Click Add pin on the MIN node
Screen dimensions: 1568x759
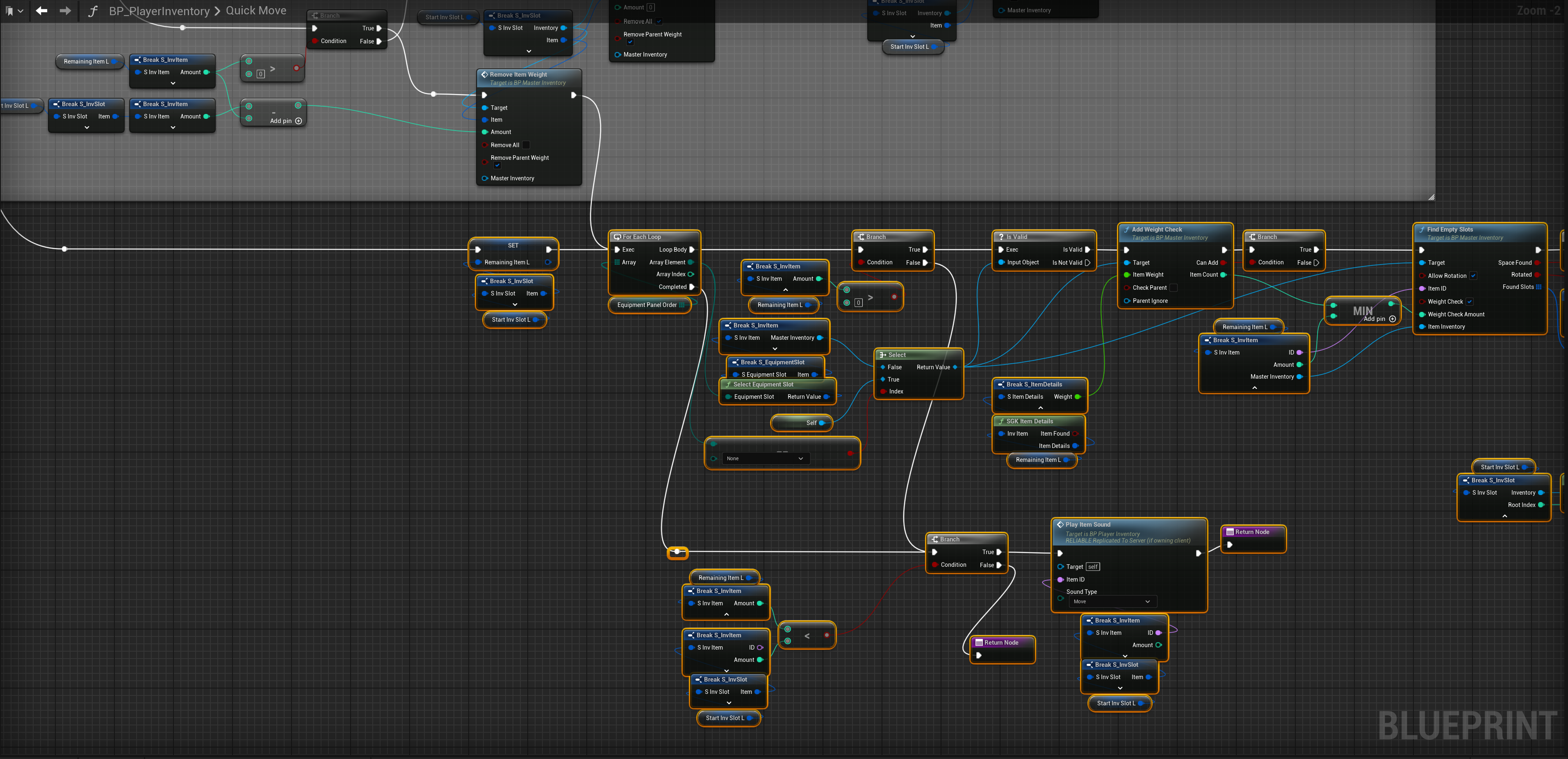[1392, 319]
